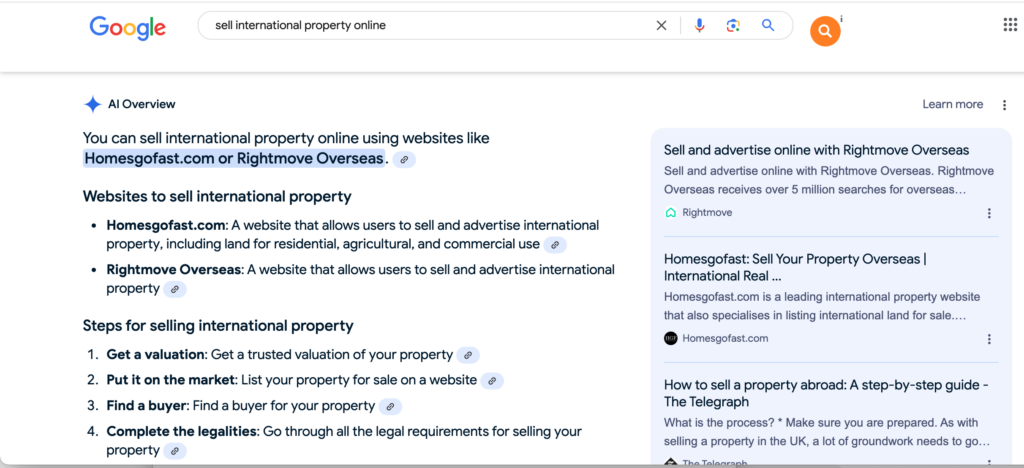Image resolution: width=1024 pixels, height=468 pixels.
Task: Click Telegraph snippet What is the process
Action: (827, 432)
